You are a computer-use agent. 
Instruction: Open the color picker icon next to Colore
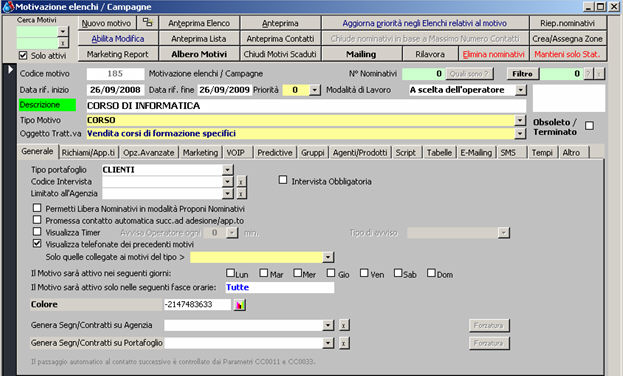point(240,305)
